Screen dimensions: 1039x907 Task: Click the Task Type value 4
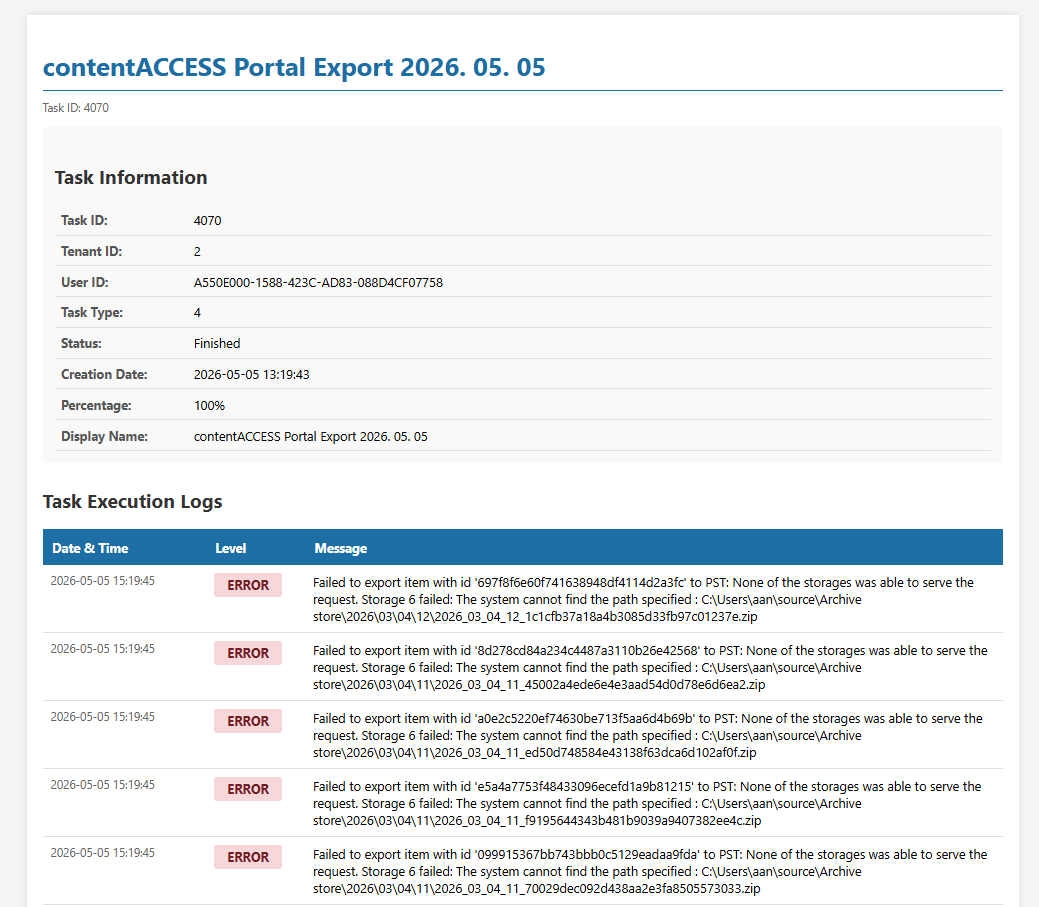point(197,313)
